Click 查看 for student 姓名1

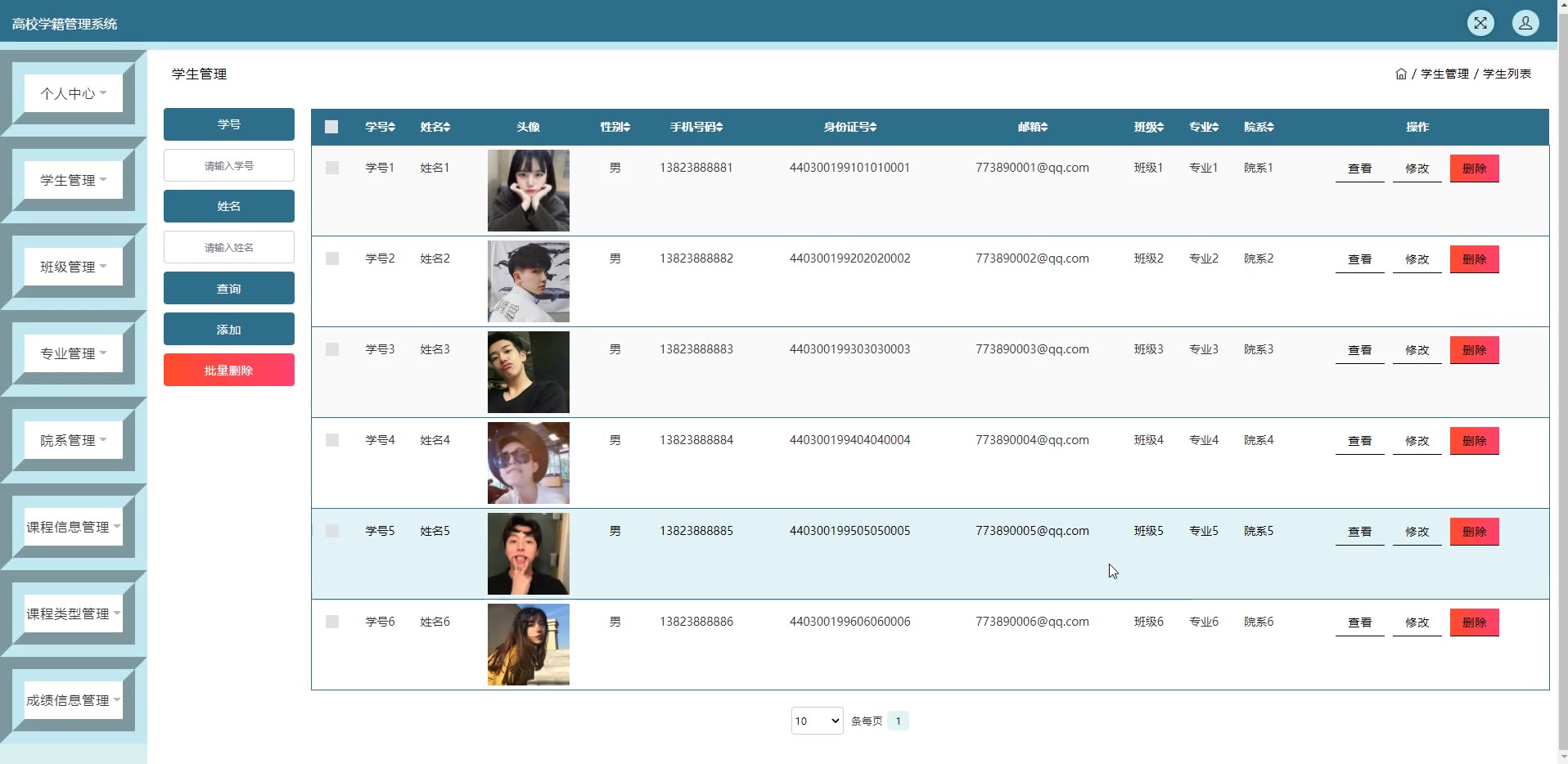tap(1360, 169)
